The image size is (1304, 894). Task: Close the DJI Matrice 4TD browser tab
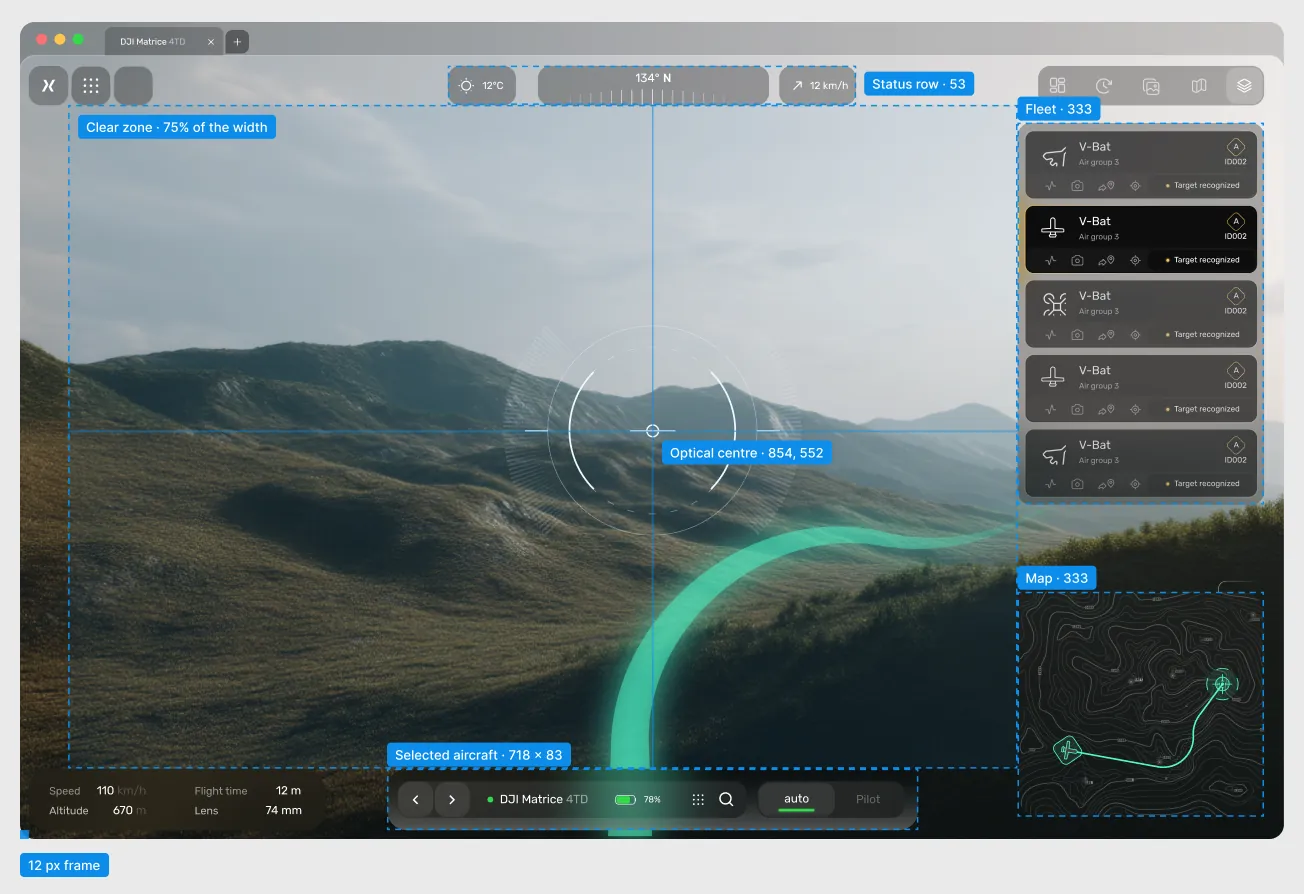coord(210,42)
